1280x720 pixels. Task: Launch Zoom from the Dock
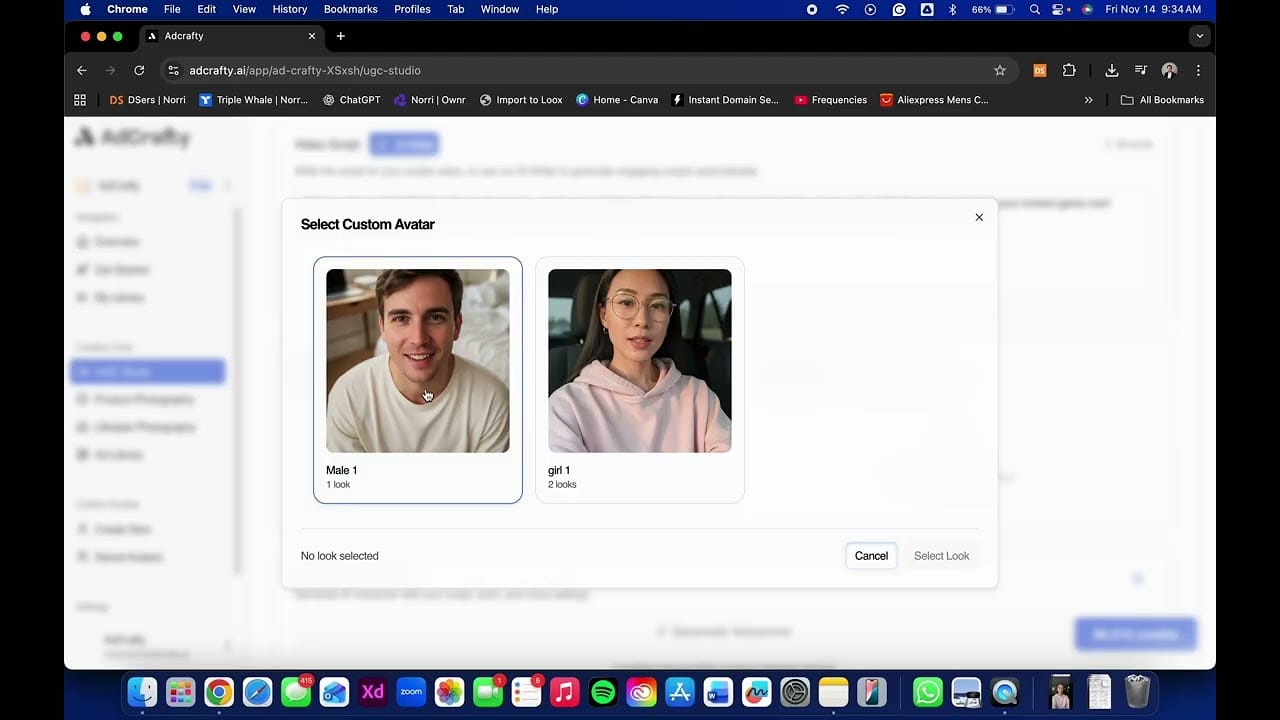(x=410, y=692)
